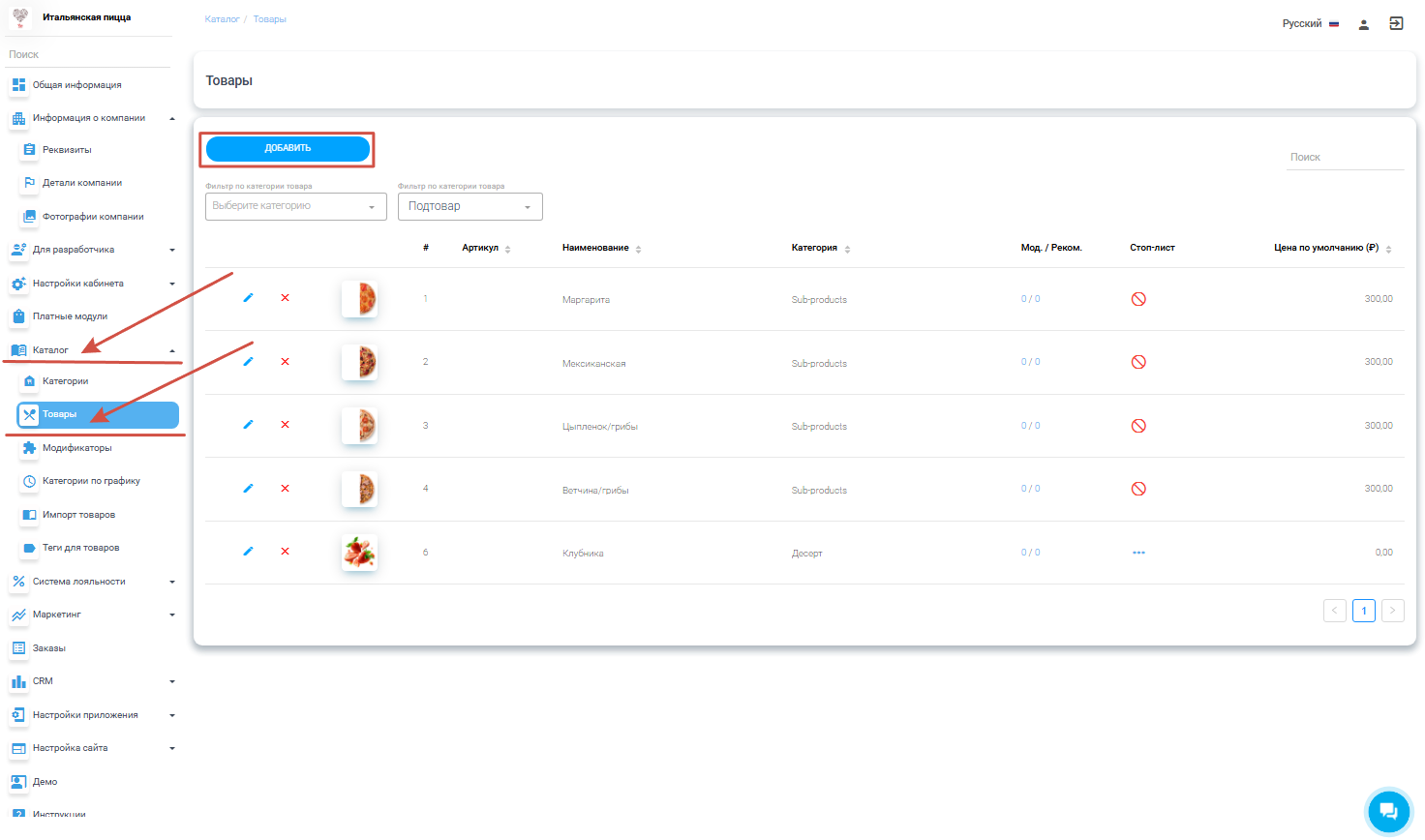Viewport: 1425px width, 840px height.
Task: Click the Каталог breadcrumb link
Action: point(222,19)
